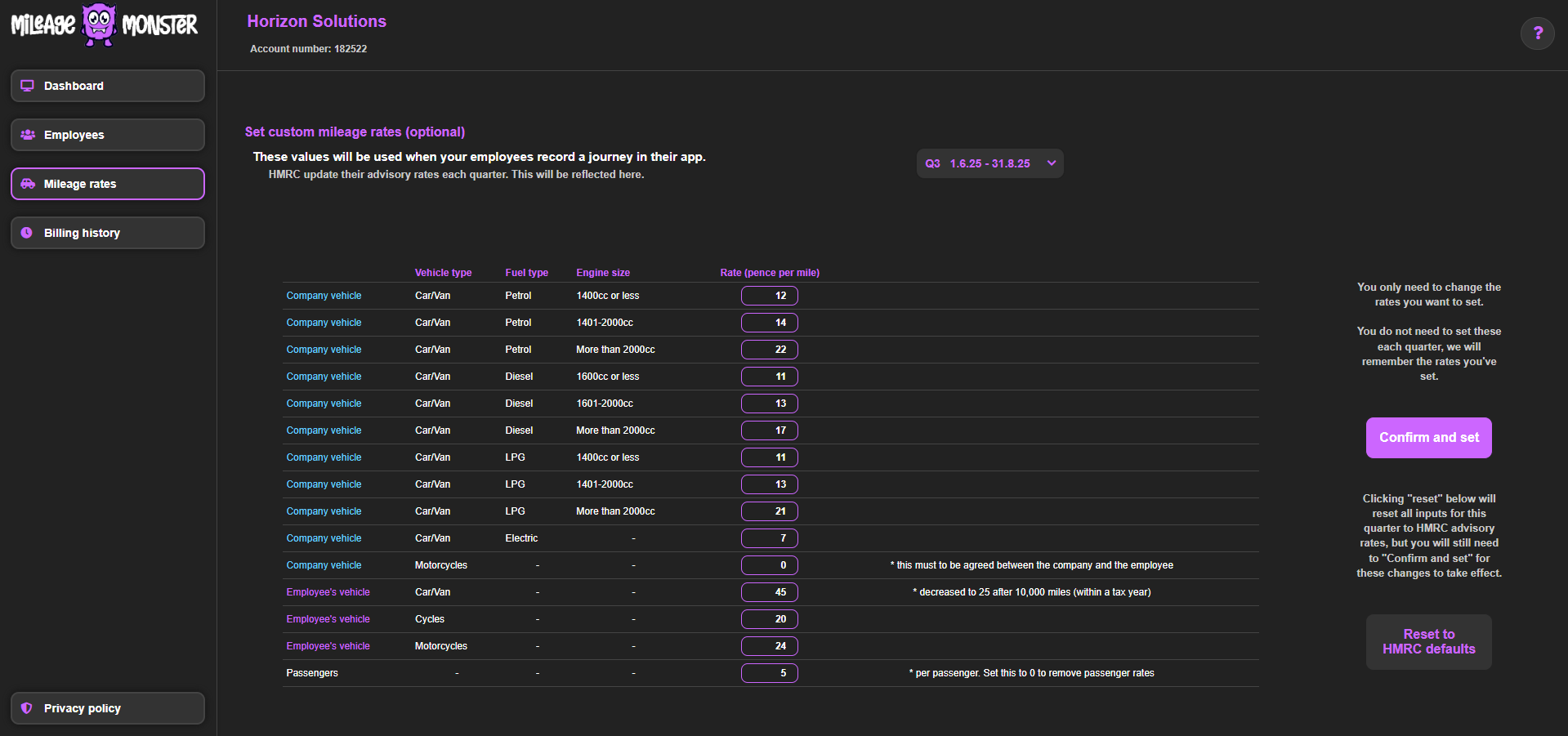Edit the Passengers rate field
Screen dimensions: 1568x736
(770, 673)
